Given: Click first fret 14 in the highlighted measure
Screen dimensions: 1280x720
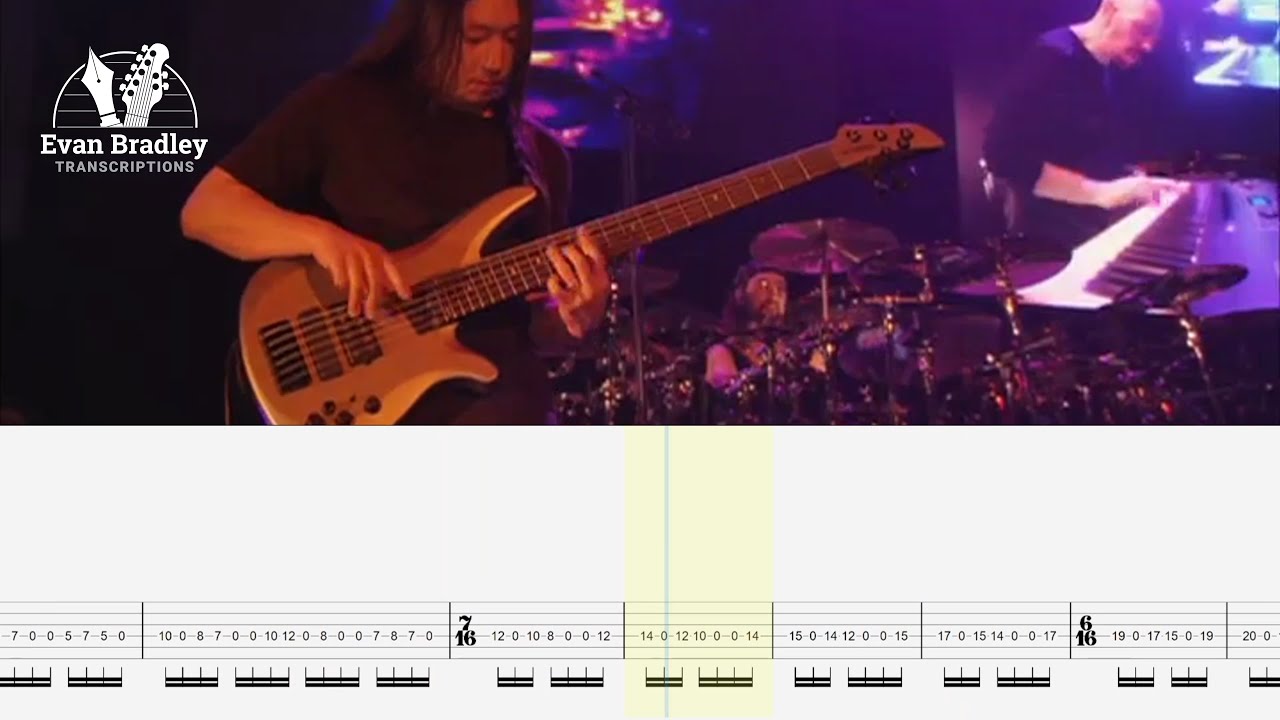Looking at the screenshot, I should (647, 636).
